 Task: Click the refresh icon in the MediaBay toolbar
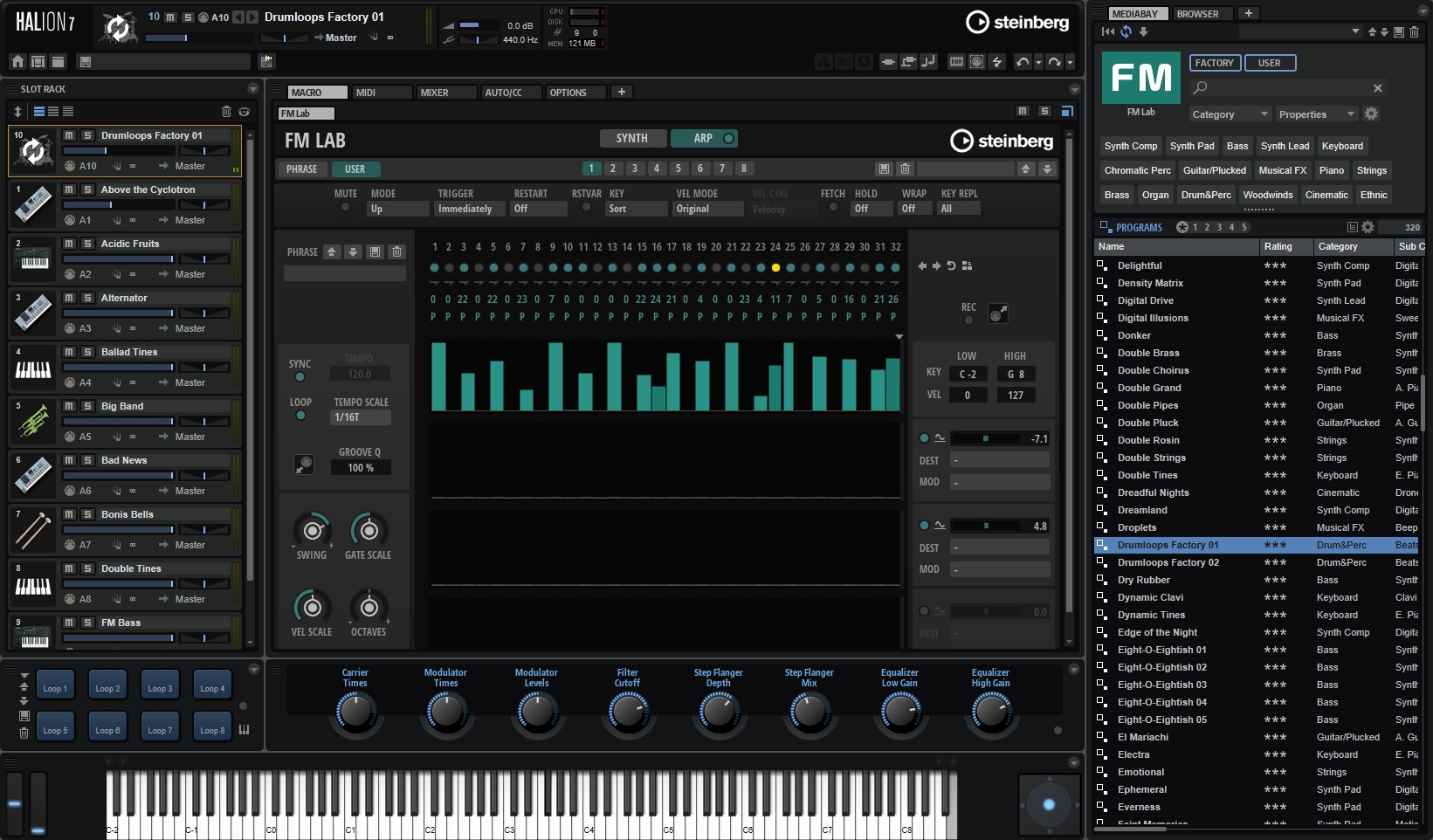(x=1126, y=31)
